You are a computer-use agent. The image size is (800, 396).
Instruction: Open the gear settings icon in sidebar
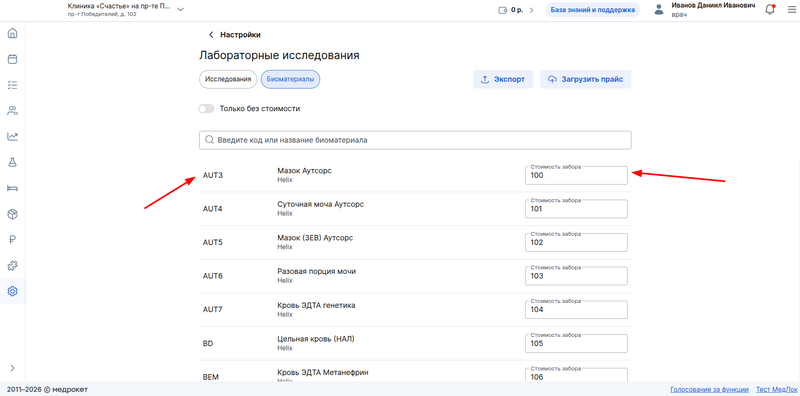point(13,291)
